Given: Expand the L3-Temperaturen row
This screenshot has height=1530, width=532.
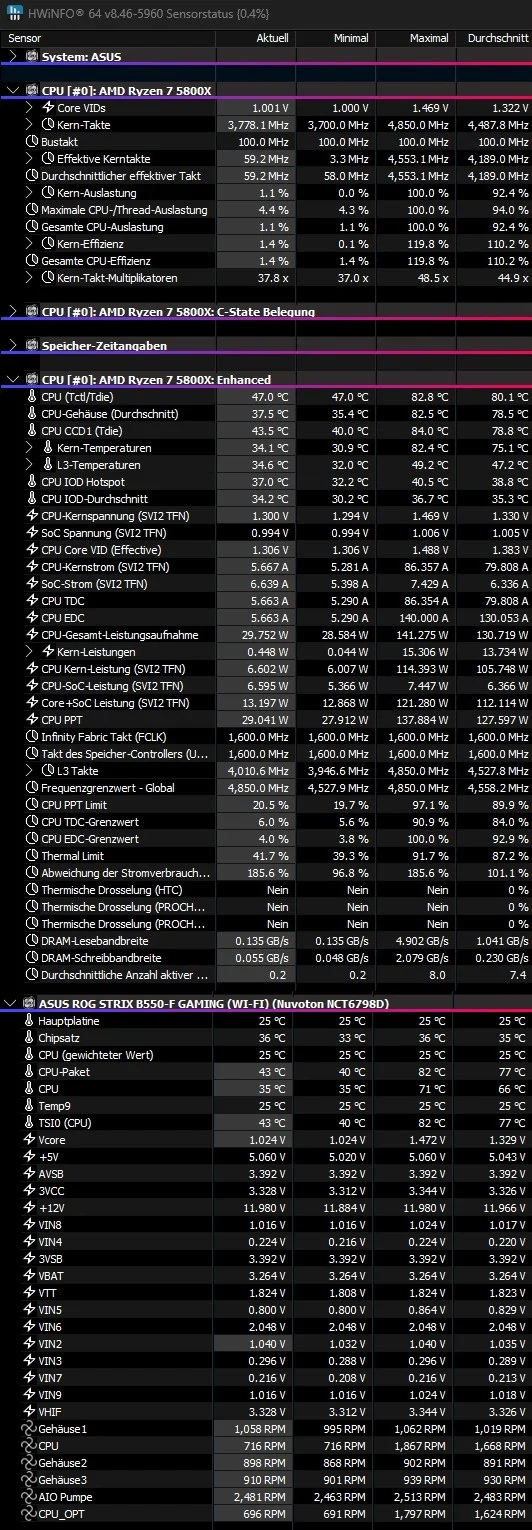Looking at the screenshot, I should [30, 465].
